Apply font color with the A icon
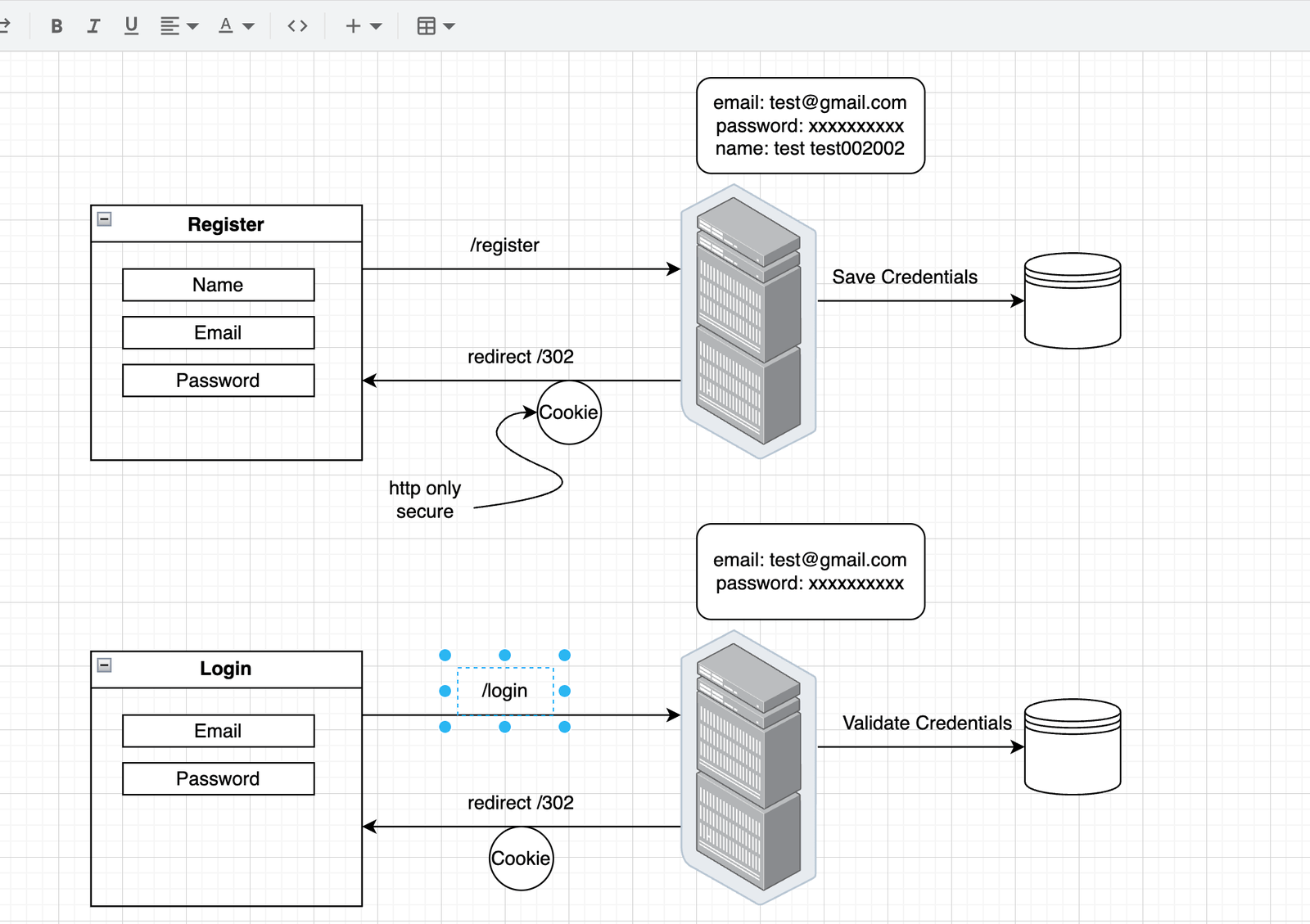This screenshot has height=924, width=1310. [225, 25]
